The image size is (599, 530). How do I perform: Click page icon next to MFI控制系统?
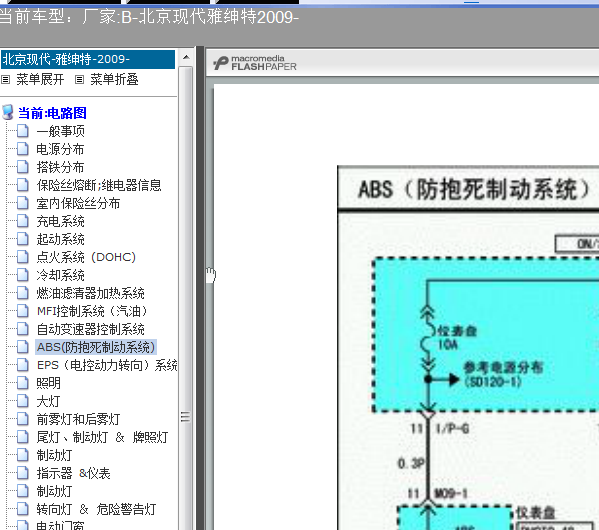pos(23,311)
